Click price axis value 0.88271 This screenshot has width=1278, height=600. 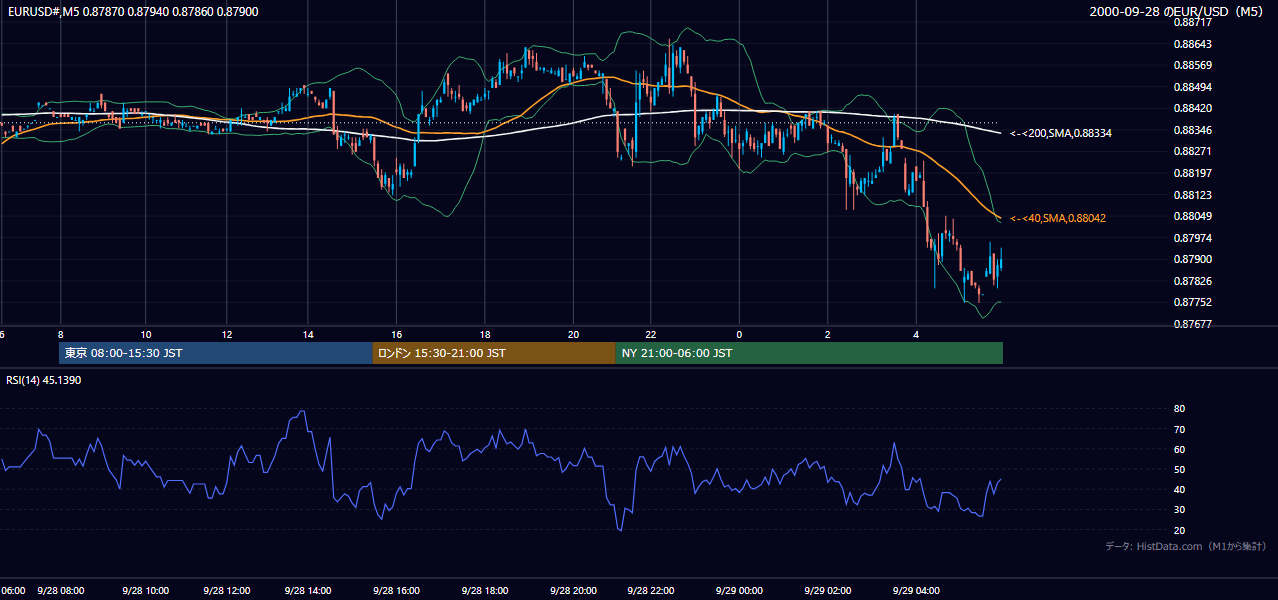[x=1192, y=152]
